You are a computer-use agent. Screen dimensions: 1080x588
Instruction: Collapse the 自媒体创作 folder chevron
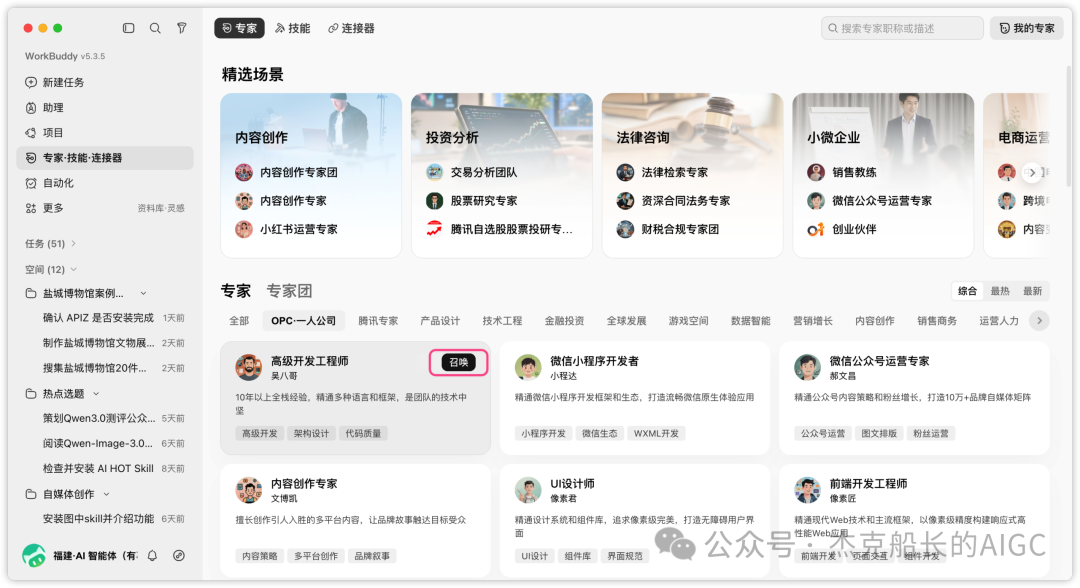pos(107,494)
